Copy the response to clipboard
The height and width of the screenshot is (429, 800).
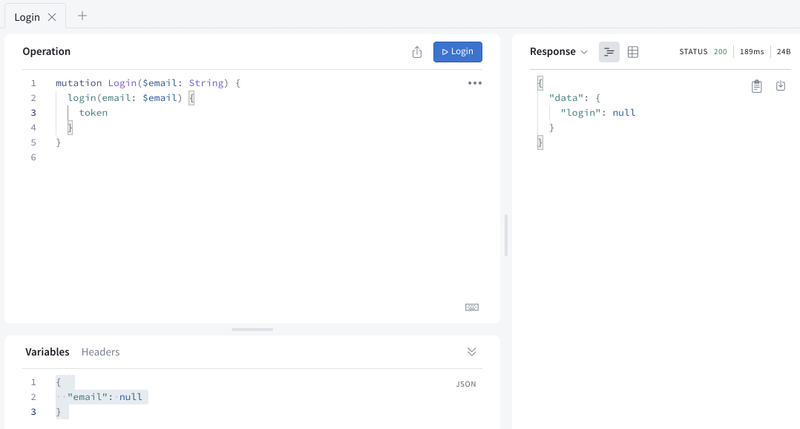757,86
